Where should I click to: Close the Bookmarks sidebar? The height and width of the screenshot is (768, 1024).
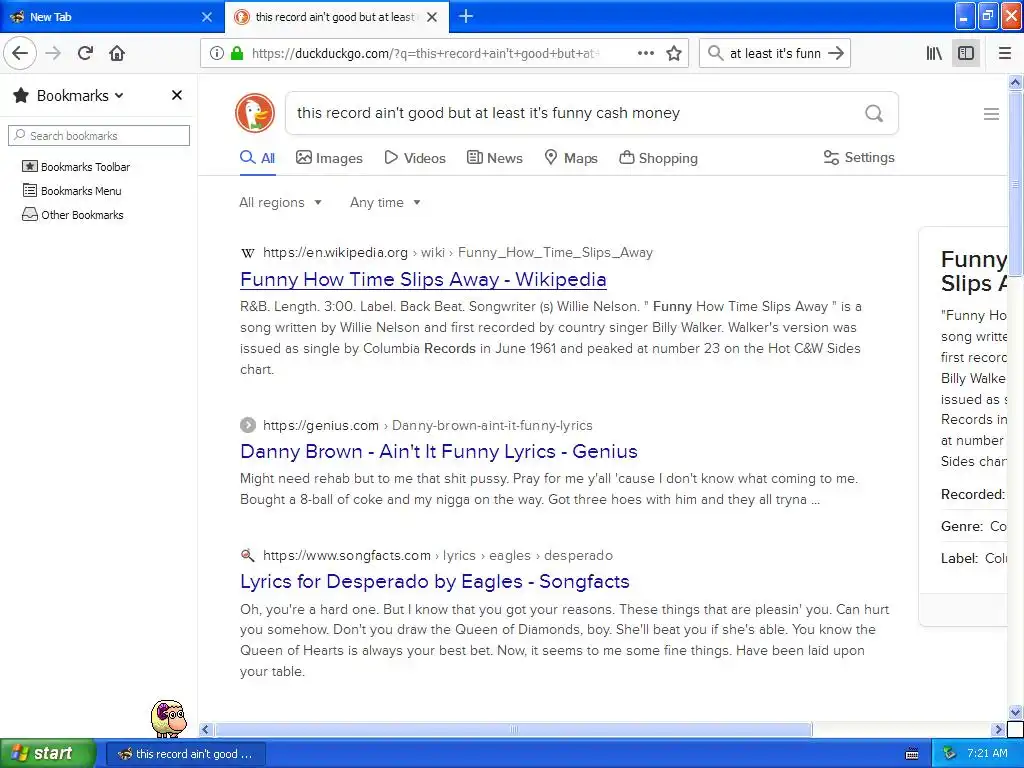click(176, 95)
